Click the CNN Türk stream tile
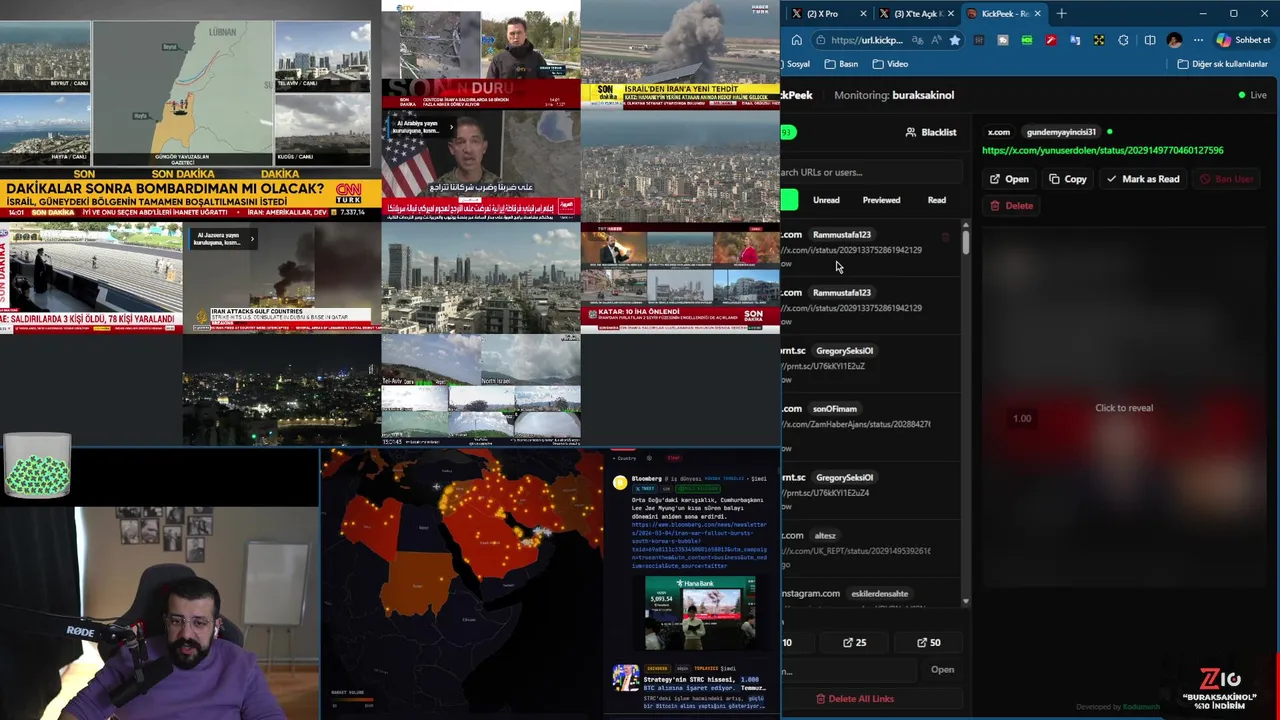Viewport: 1280px width, 720px height. pyautogui.click(x=190, y=111)
